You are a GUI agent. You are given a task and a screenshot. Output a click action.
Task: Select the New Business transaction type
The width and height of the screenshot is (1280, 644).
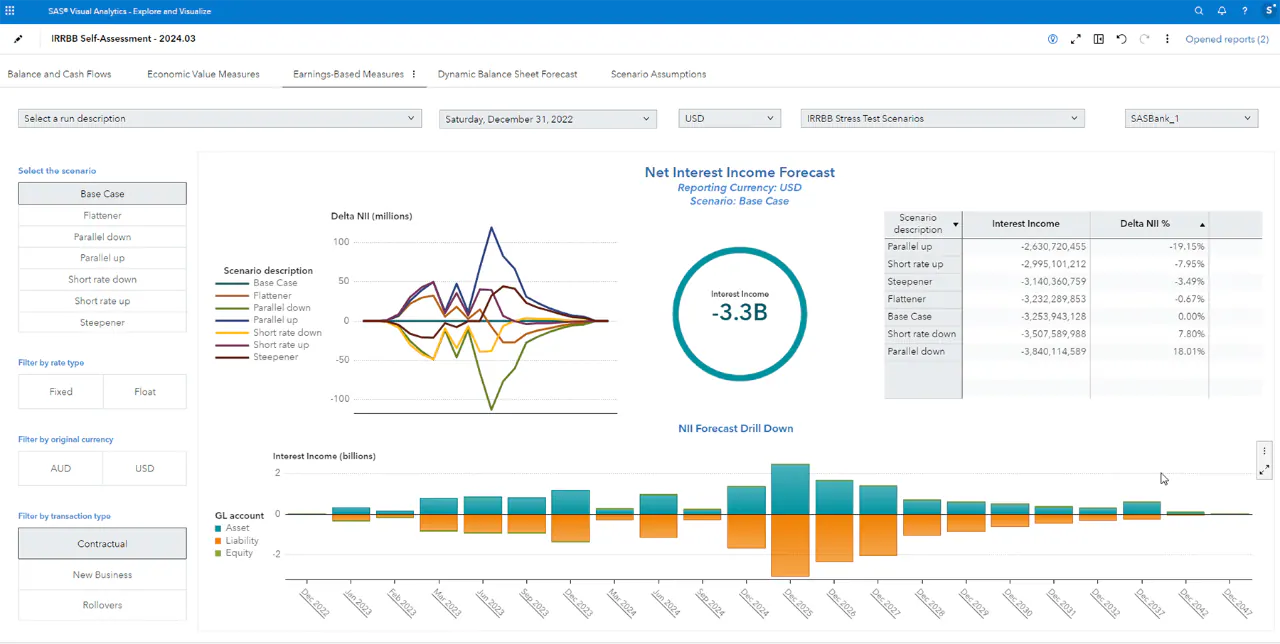102,574
